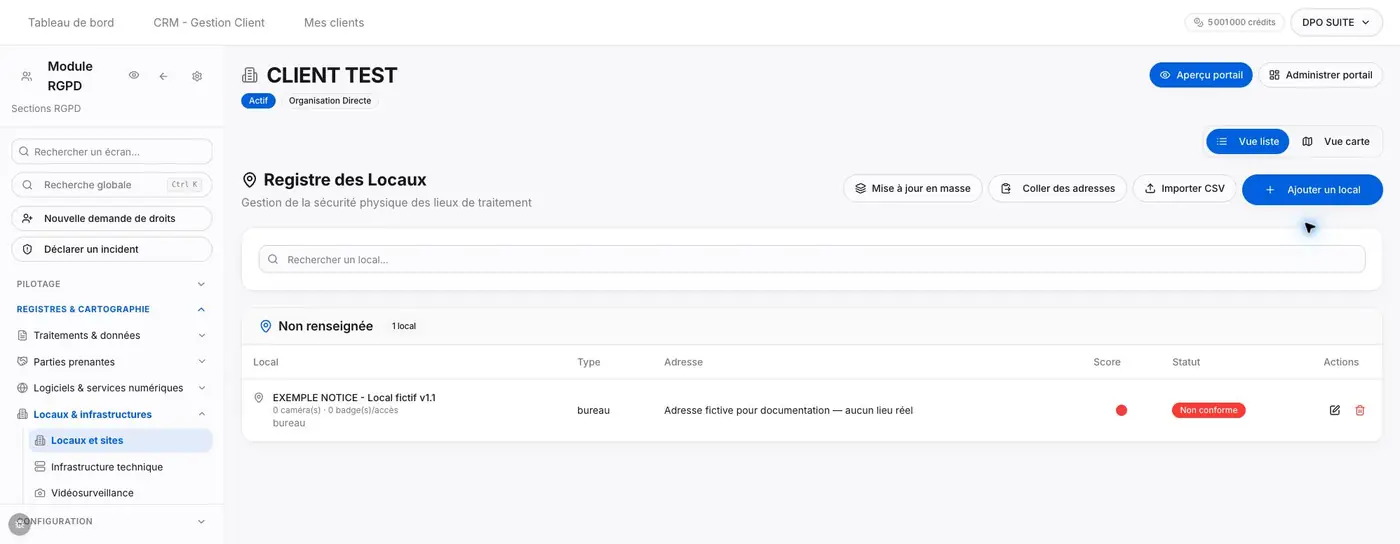Image resolution: width=1400 pixels, height=544 pixels.
Task: Open Recherche globale field
Action: click(x=112, y=185)
